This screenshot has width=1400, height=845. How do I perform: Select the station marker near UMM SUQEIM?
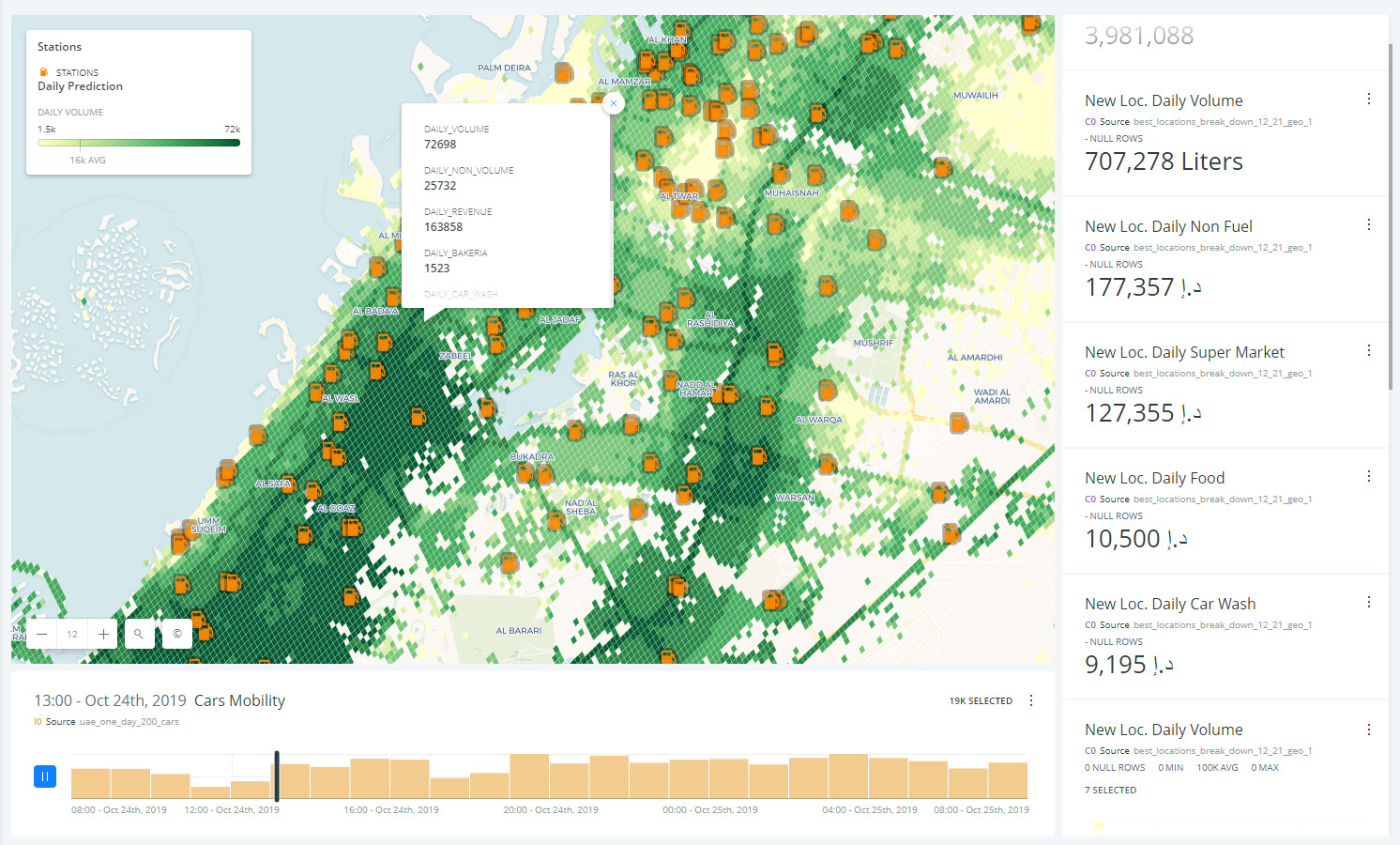(179, 540)
